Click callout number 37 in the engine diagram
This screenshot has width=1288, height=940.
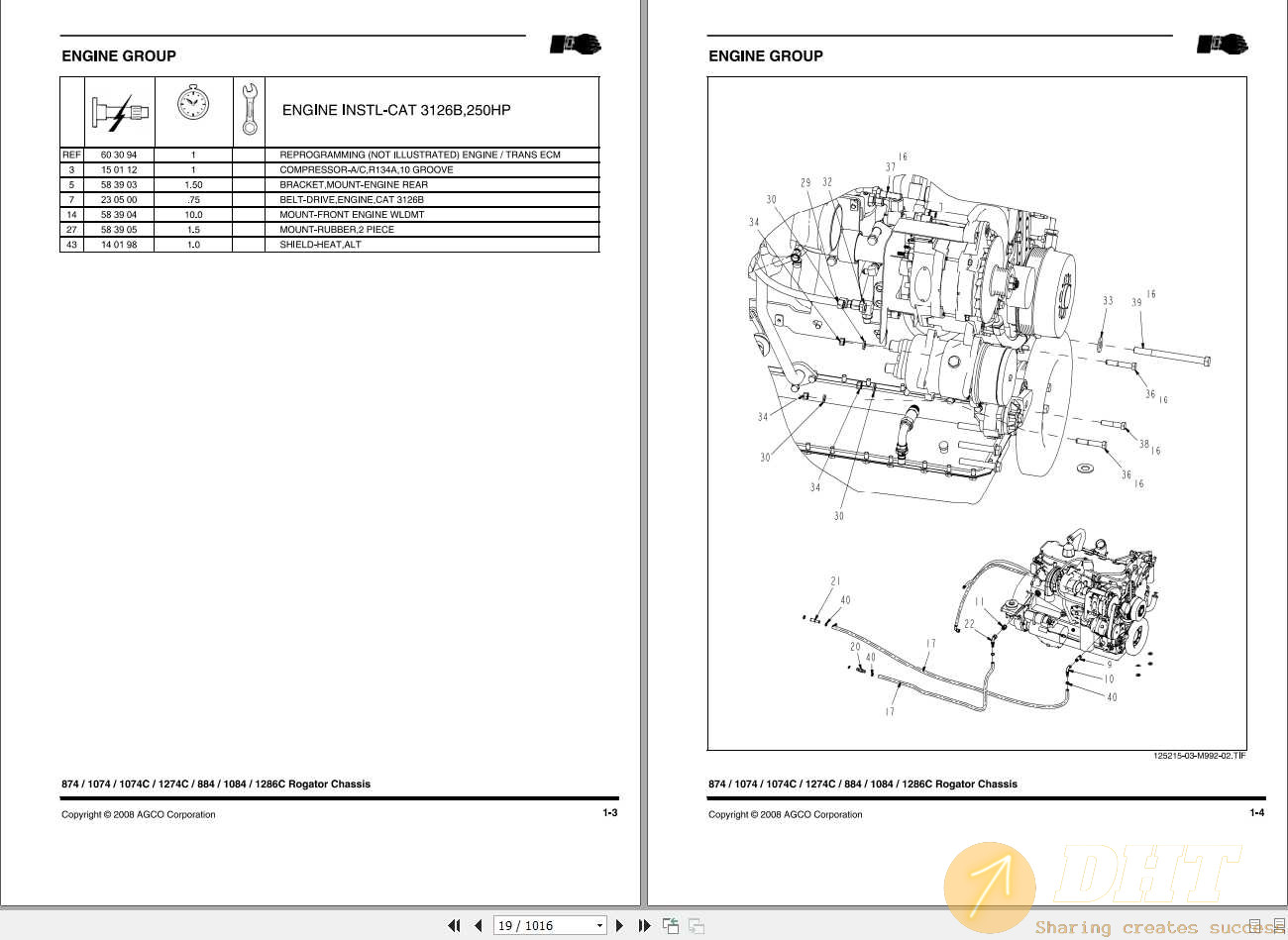click(x=891, y=166)
